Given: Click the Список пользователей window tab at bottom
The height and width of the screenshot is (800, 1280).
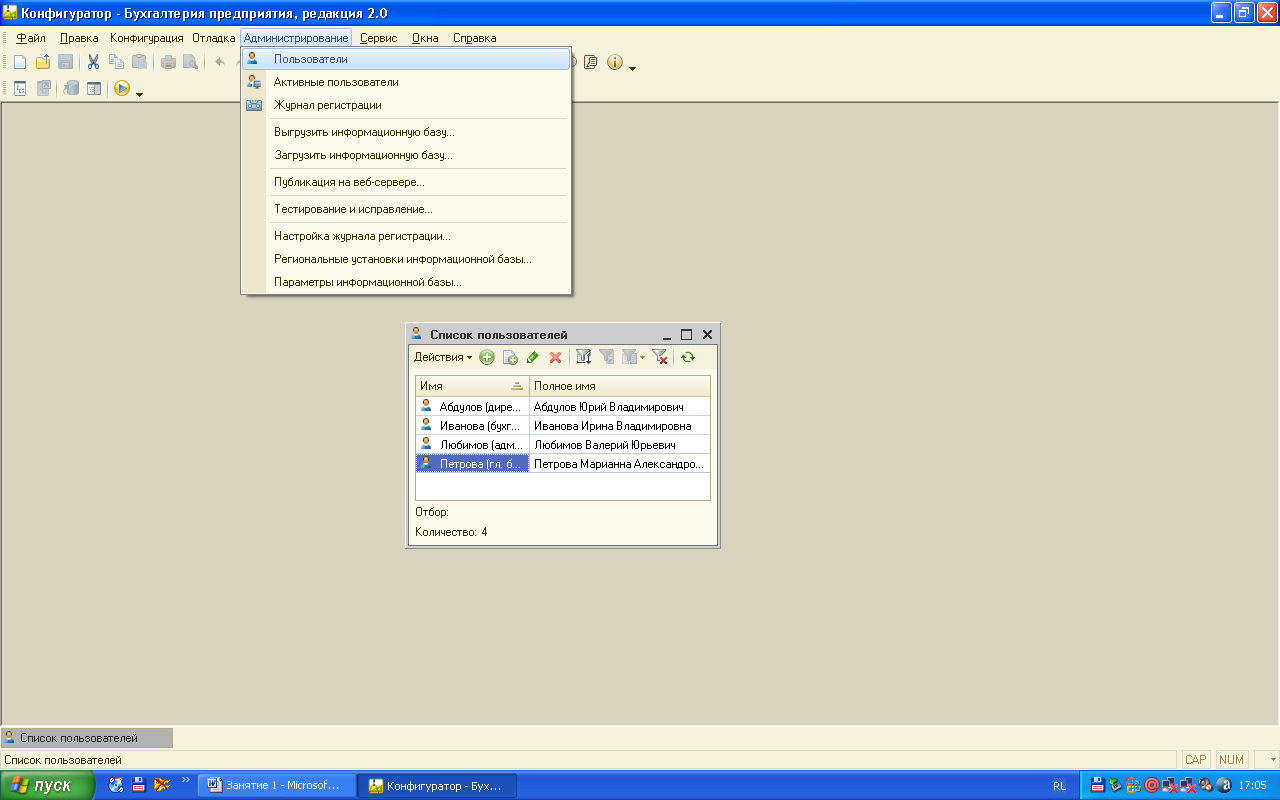Looking at the screenshot, I should pyautogui.click(x=86, y=738).
